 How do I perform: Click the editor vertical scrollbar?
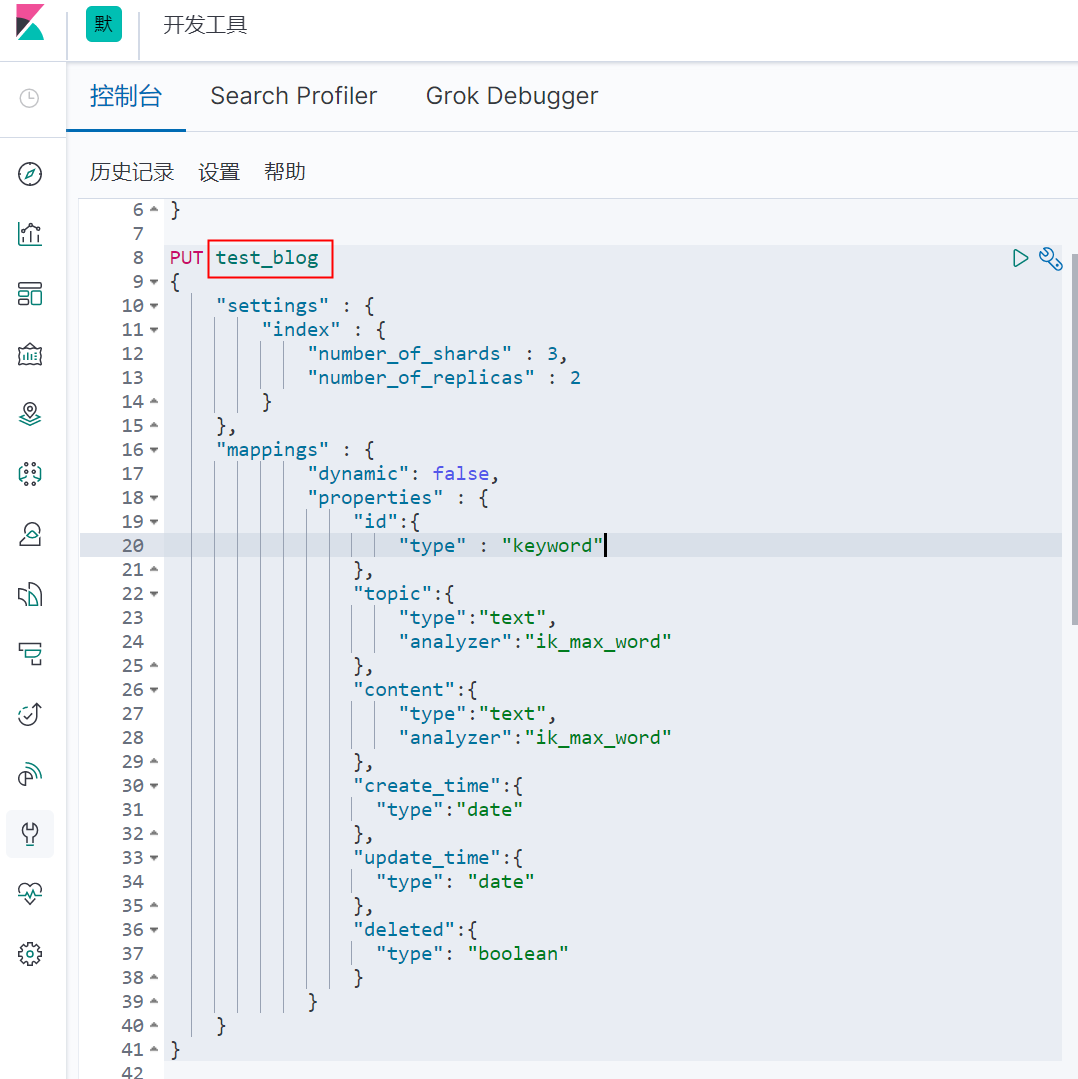tap(1072, 440)
